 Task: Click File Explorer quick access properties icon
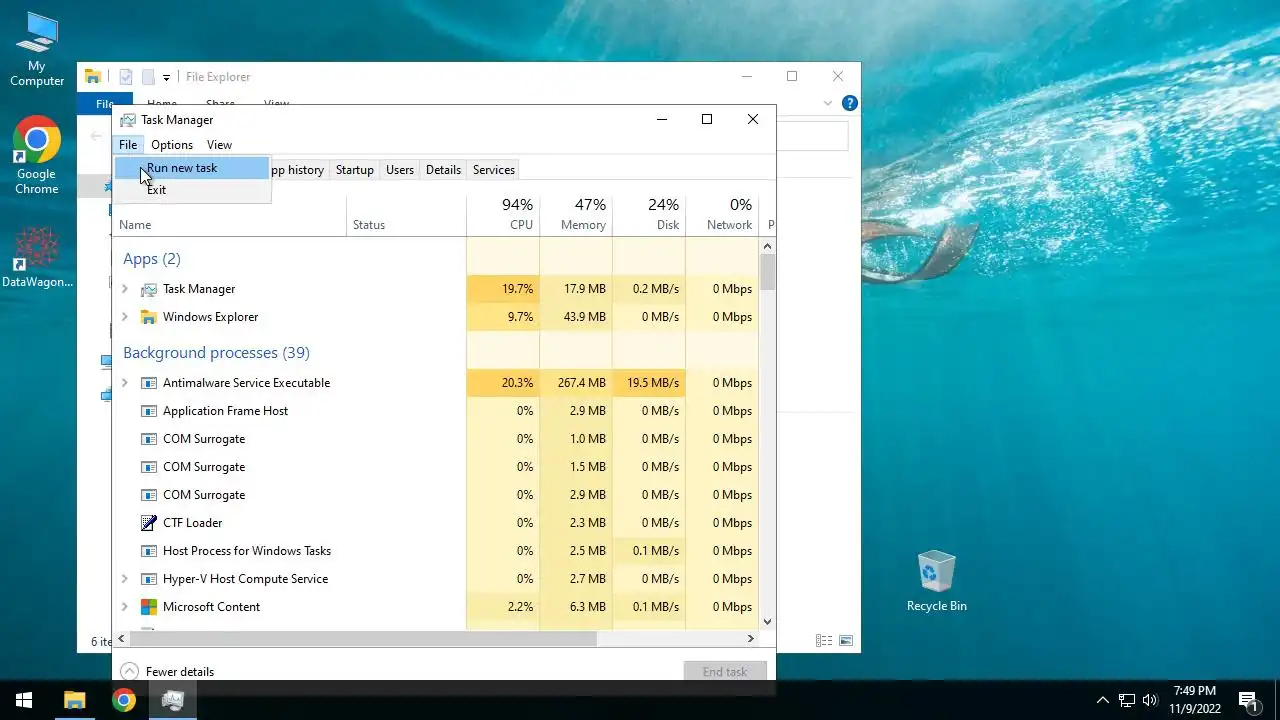(x=126, y=77)
